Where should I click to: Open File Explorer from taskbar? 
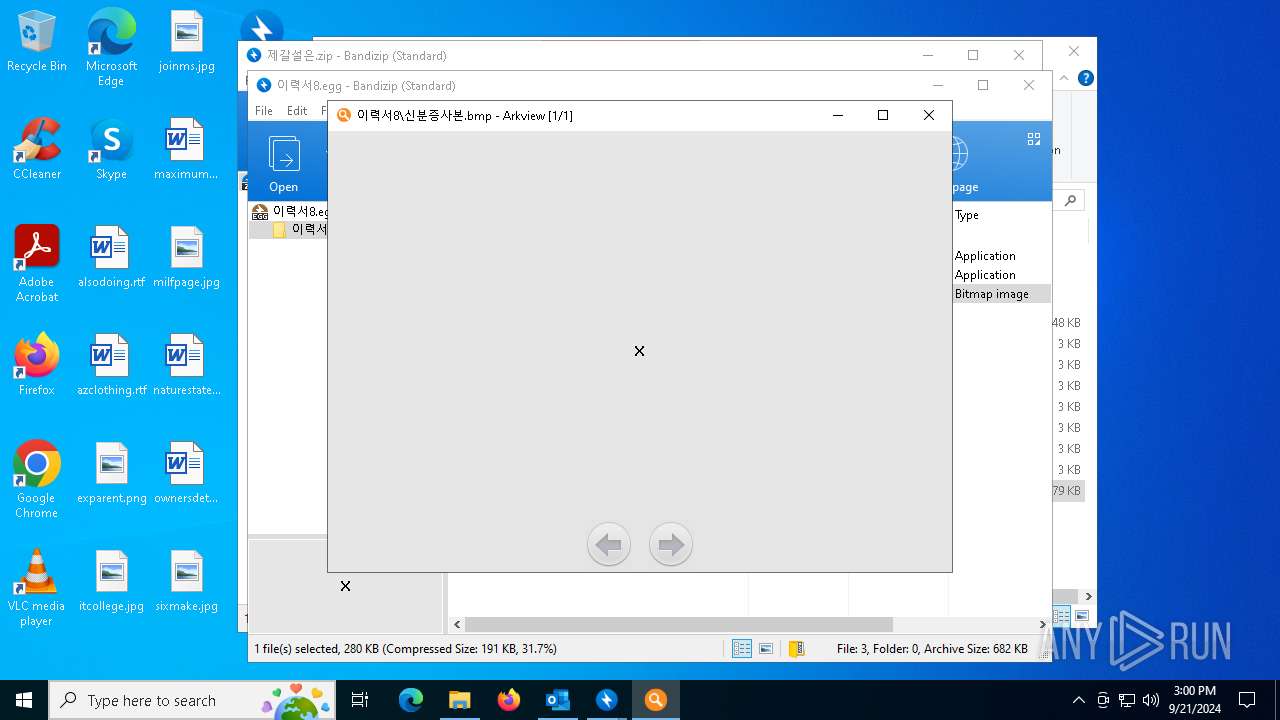point(460,700)
